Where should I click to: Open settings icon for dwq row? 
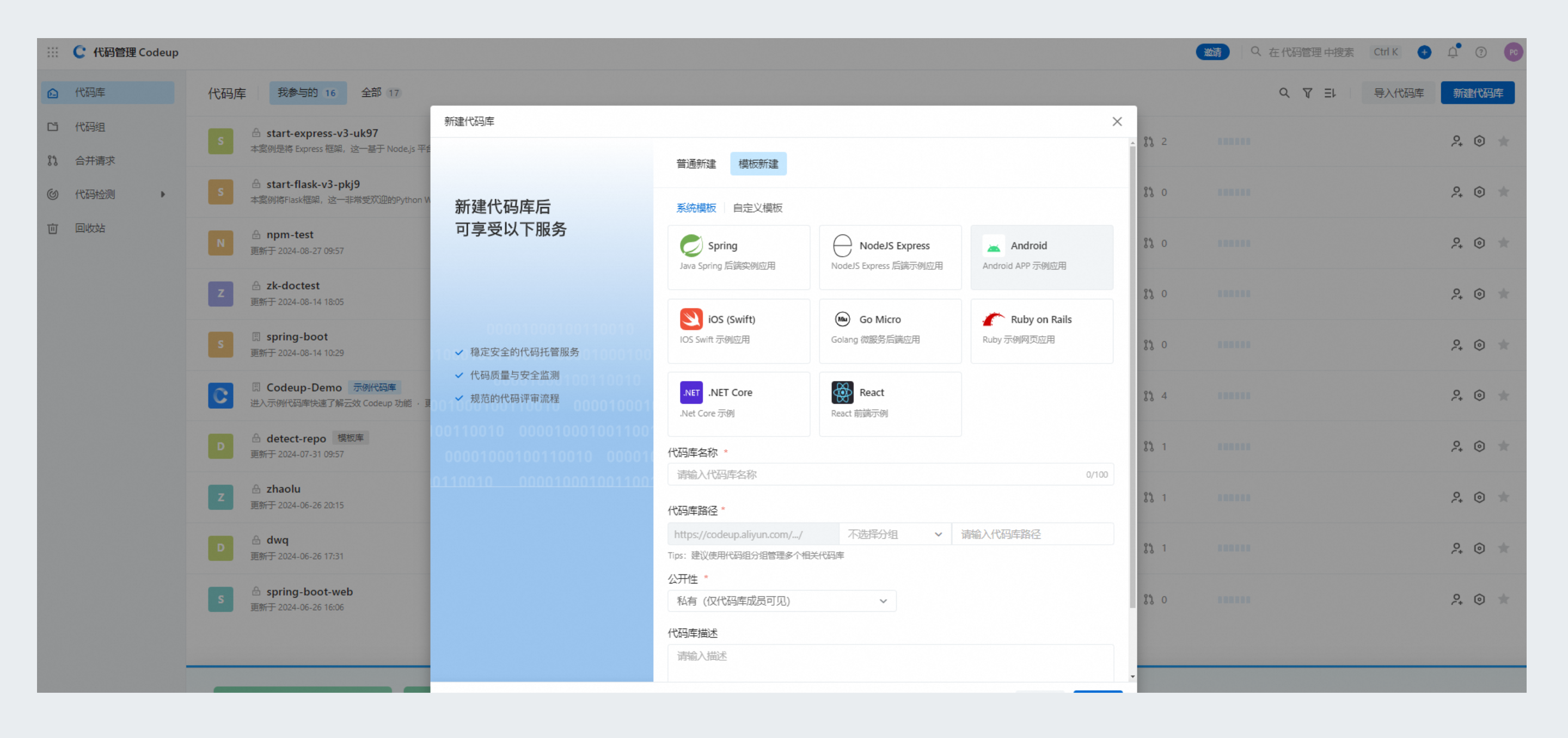tap(1480, 548)
